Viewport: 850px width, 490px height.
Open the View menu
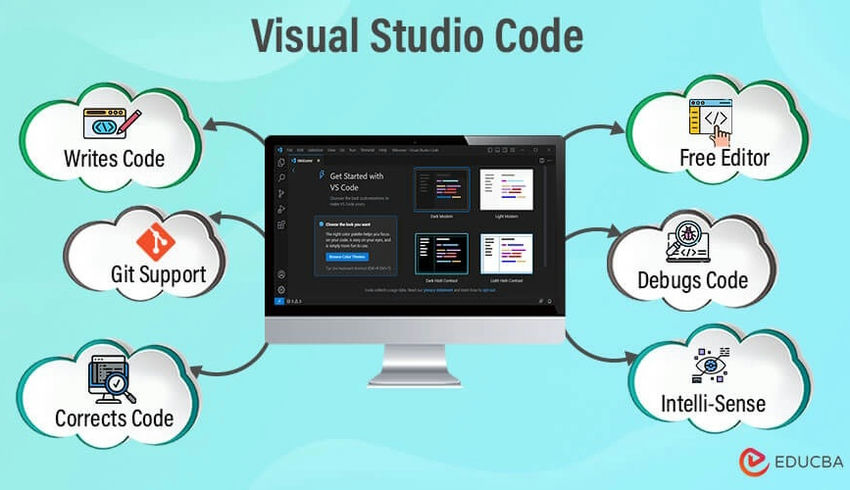click(x=331, y=150)
